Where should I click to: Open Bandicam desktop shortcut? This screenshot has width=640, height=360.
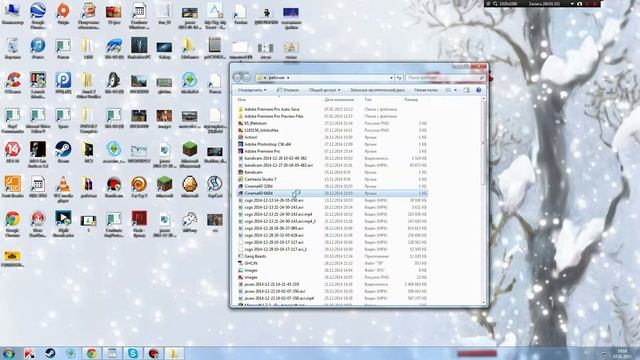pos(113,187)
